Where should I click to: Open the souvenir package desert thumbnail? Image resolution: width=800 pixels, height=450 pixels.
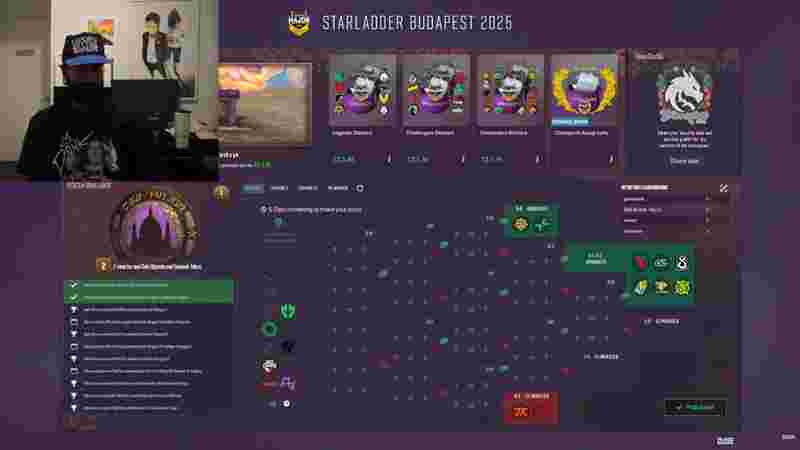(x=264, y=104)
